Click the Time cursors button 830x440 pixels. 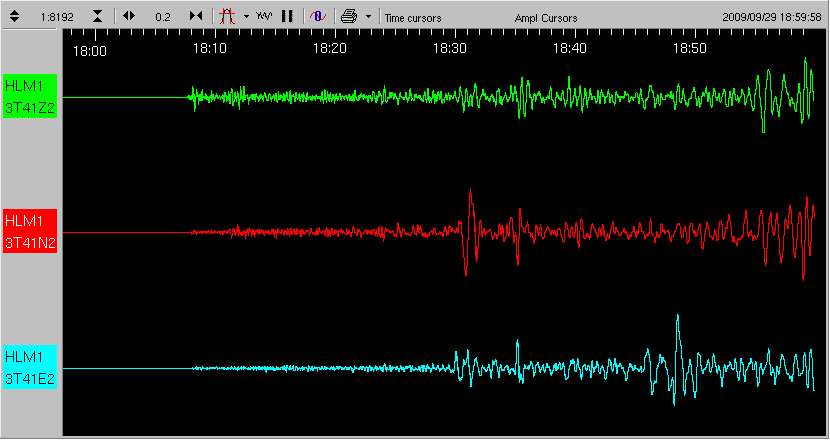pyautogui.click(x=413, y=17)
